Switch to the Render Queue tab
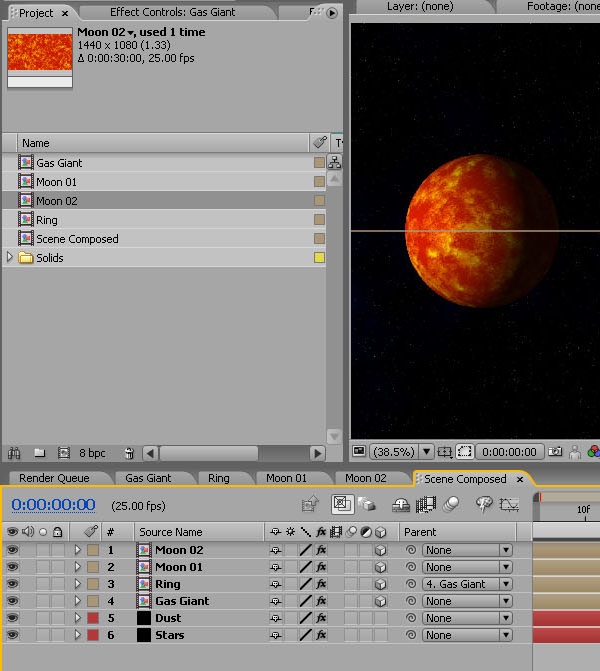 (54, 479)
